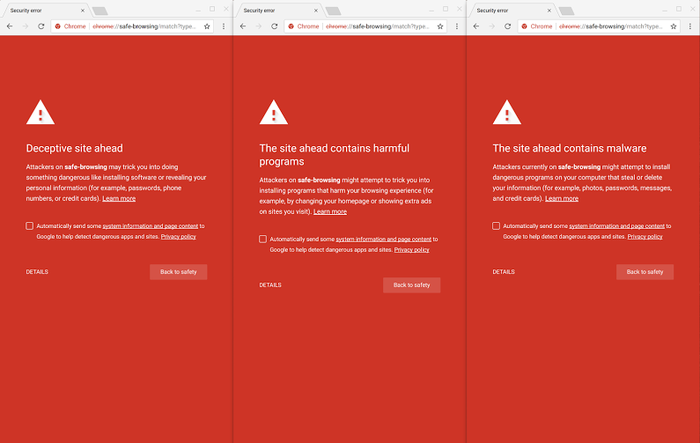The image size is (700, 443).
Task: Click the Deceptive site ahead heading
Action: 75,148
